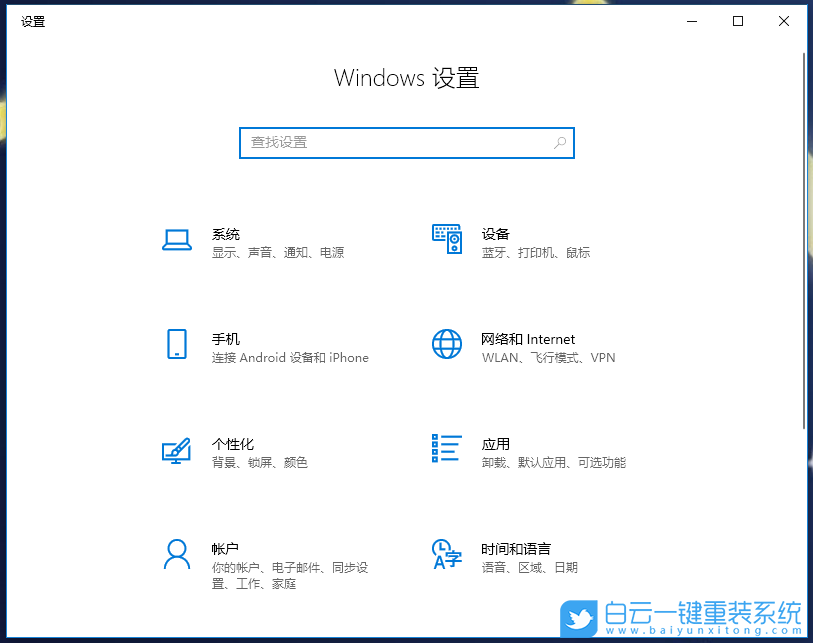Click 连接 Android 设备和 iPhone text
Viewport: 813px width, 643px height.
coord(291,358)
